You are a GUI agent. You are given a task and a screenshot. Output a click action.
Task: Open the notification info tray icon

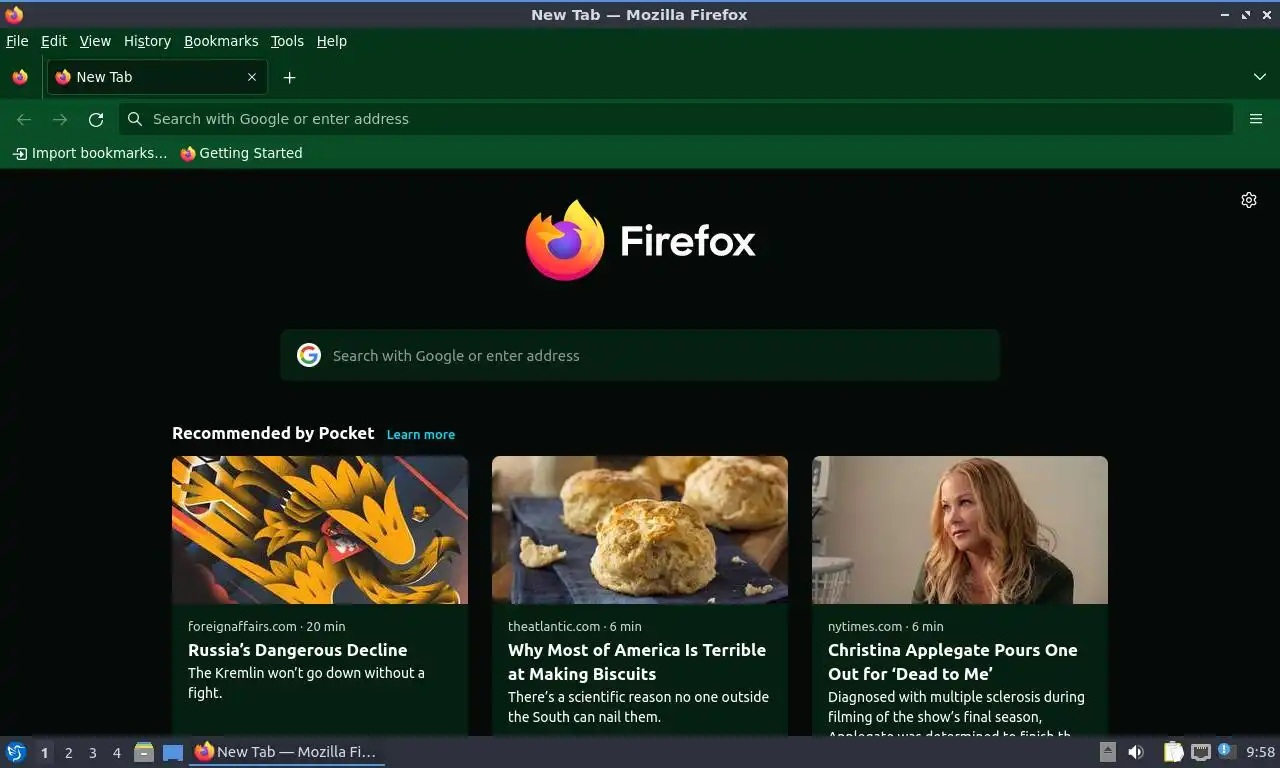(1226, 751)
